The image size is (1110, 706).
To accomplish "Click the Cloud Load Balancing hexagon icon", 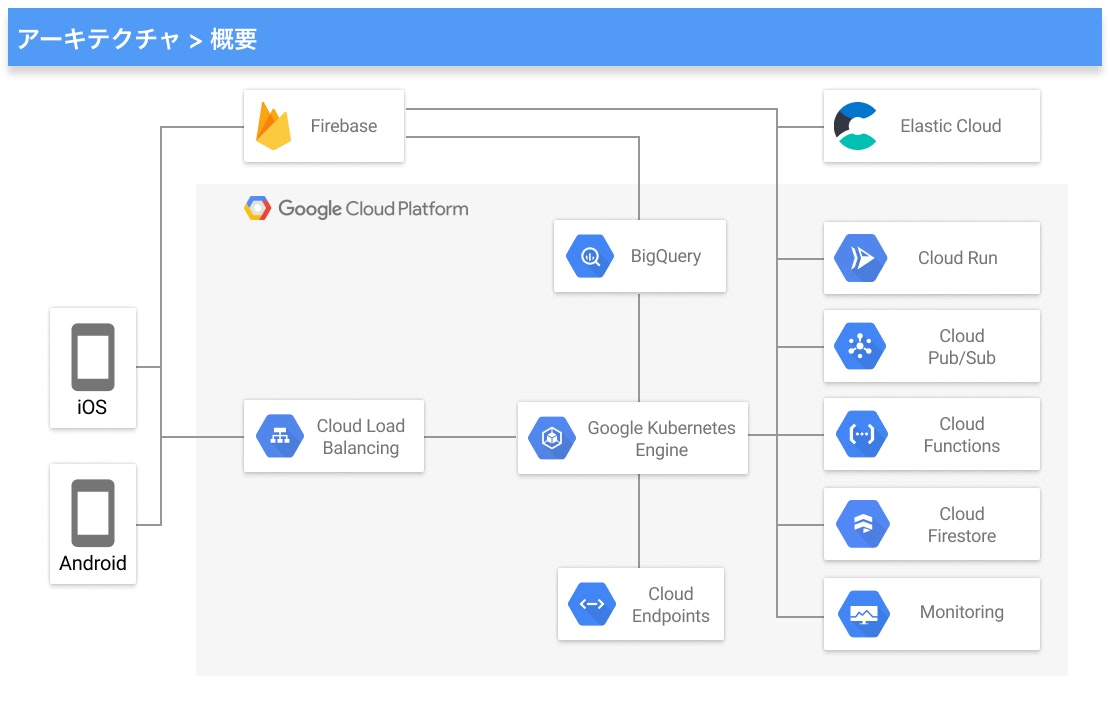I will tap(280, 436).
